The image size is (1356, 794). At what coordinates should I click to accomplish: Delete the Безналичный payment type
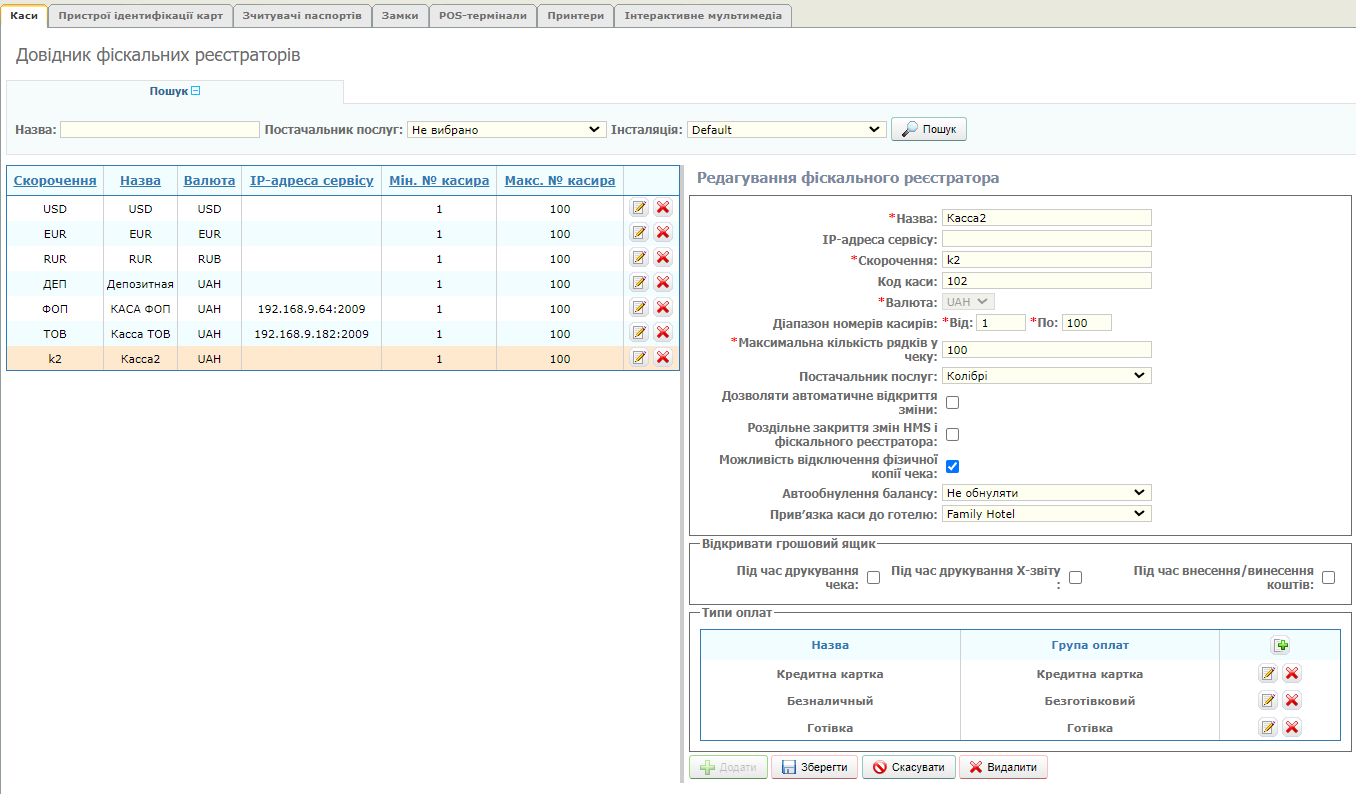coord(1292,701)
